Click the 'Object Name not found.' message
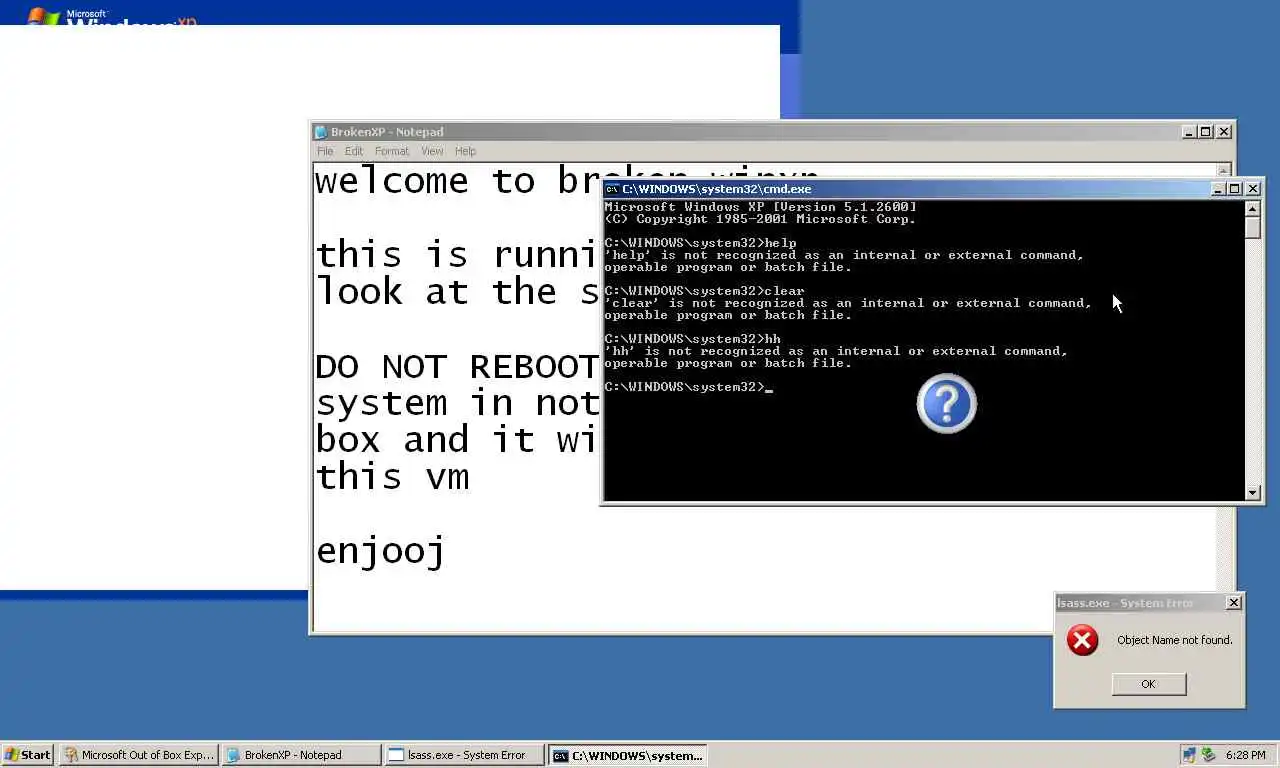 point(1175,640)
